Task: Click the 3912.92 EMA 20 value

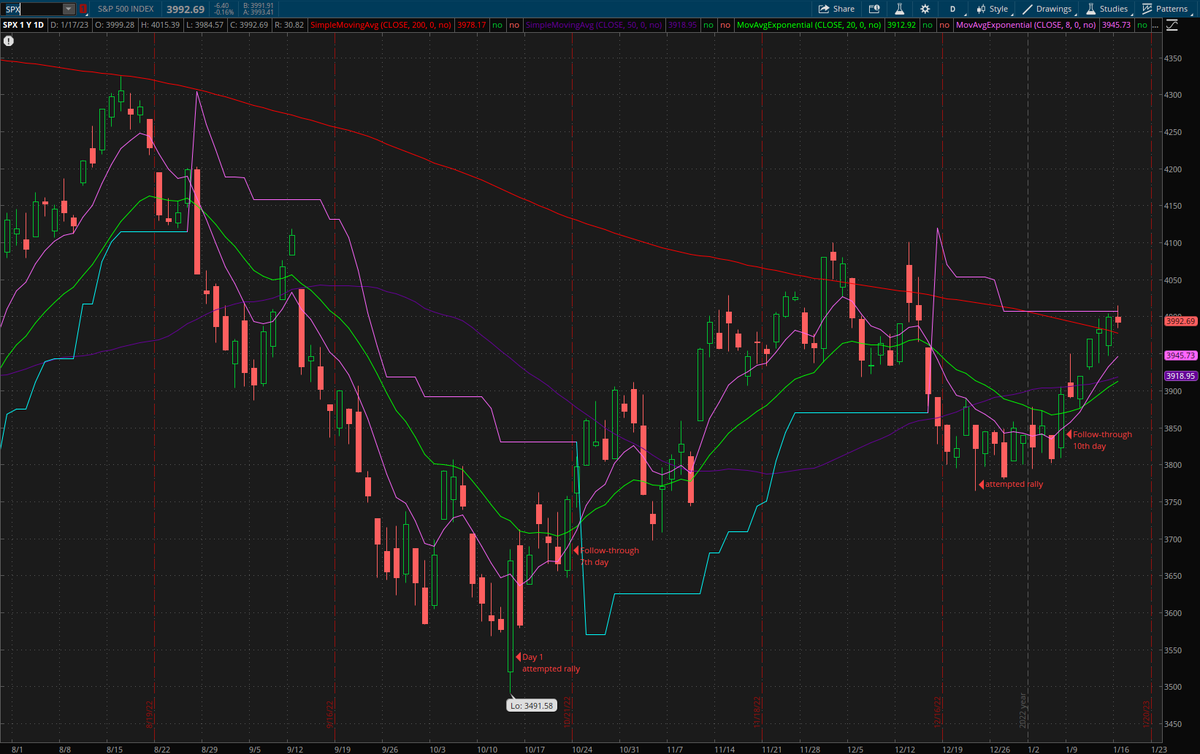Action: pos(901,24)
